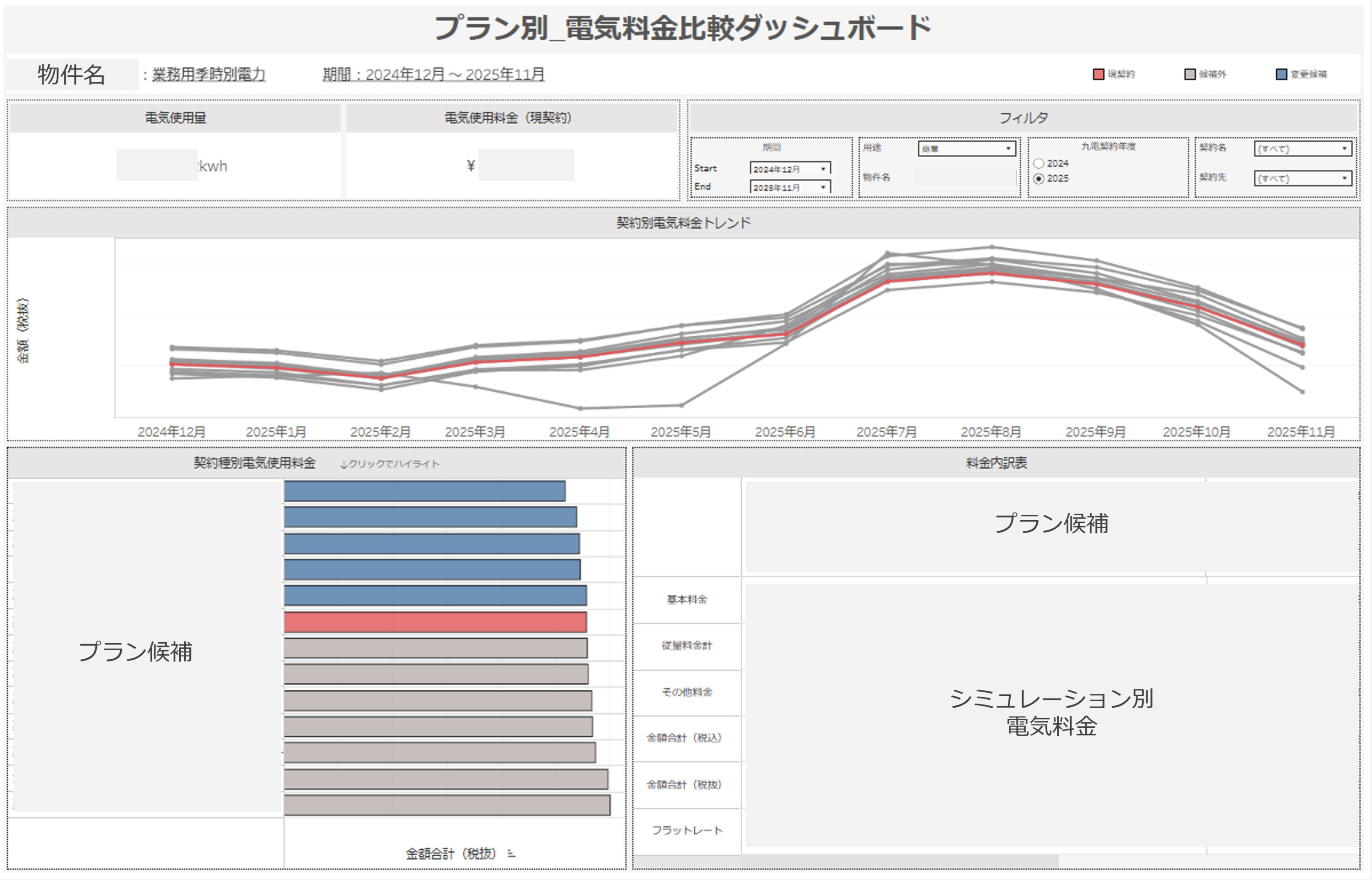The width and height of the screenshot is (1372, 880).
Task: Click the 業務用季時別電力 underlined text
Action: (209, 74)
